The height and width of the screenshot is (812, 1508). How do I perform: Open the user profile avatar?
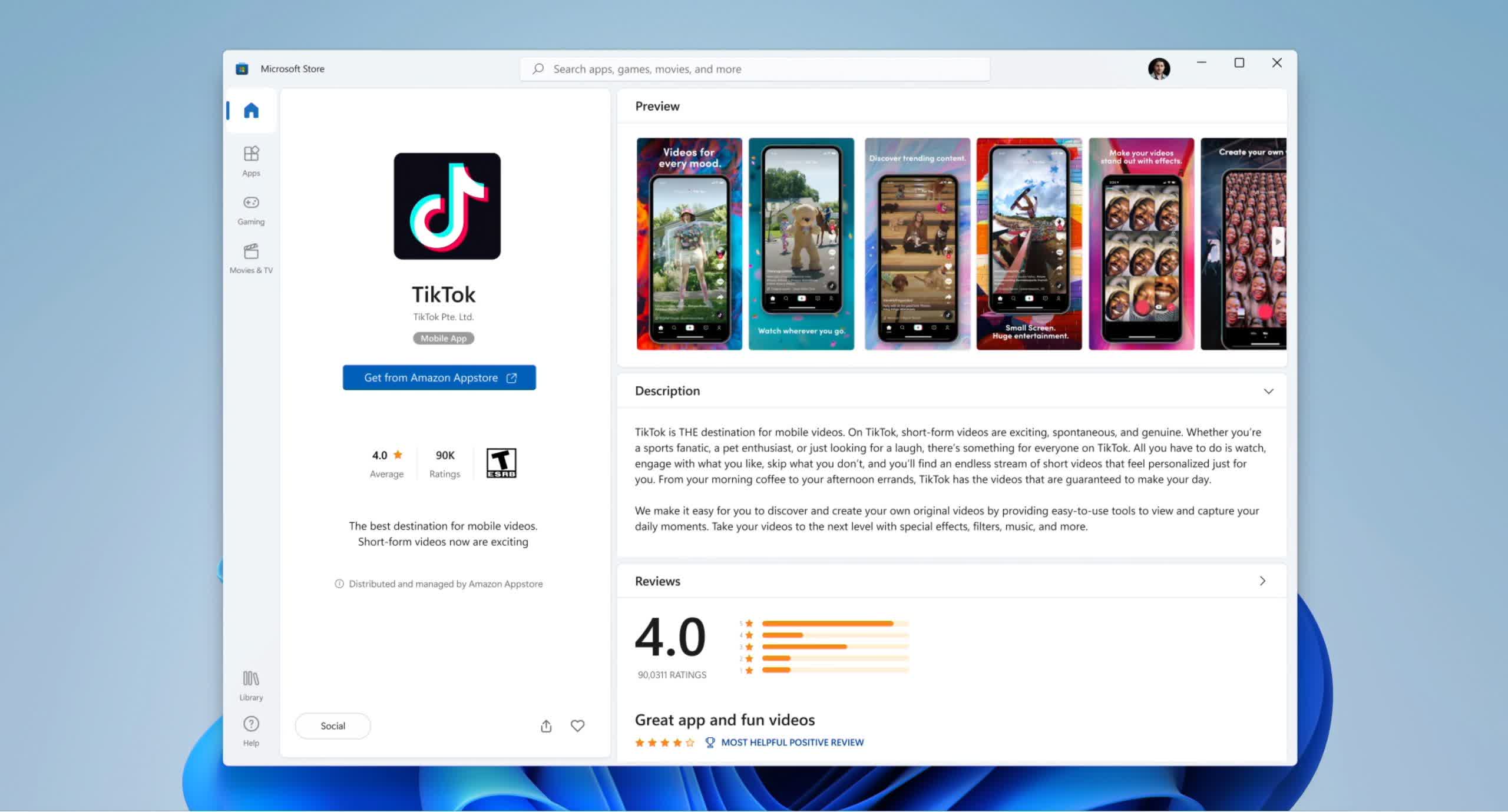pyautogui.click(x=1159, y=69)
